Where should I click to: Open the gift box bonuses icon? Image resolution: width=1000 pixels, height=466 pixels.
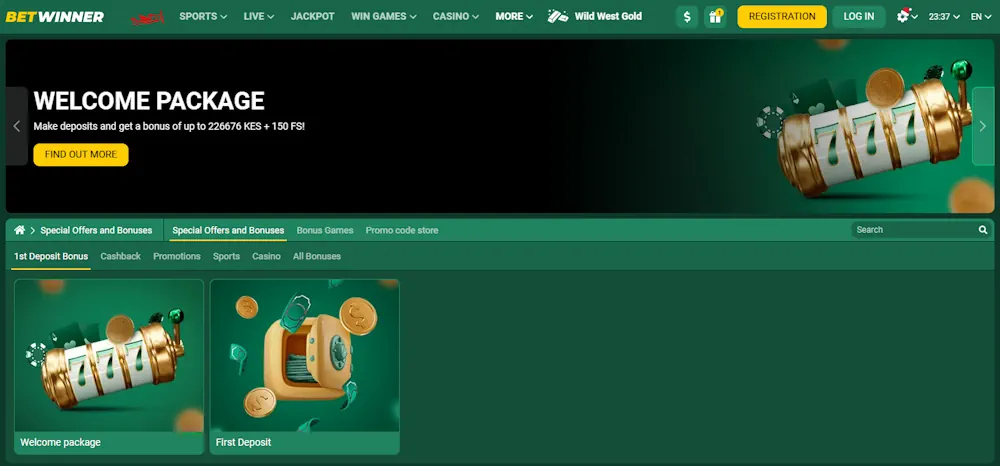pyautogui.click(x=715, y=17)
